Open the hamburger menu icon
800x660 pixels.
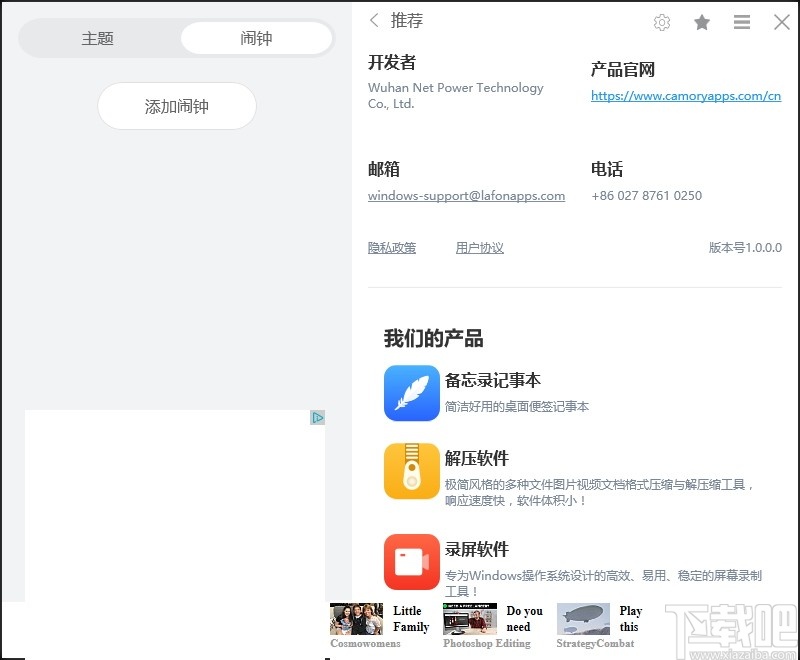pos(742,22)
